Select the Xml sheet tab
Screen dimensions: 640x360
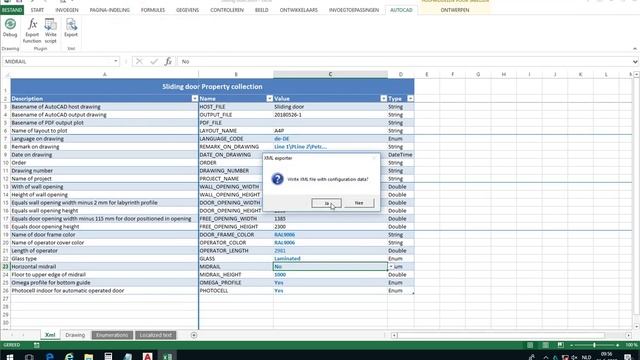(50, 335)
